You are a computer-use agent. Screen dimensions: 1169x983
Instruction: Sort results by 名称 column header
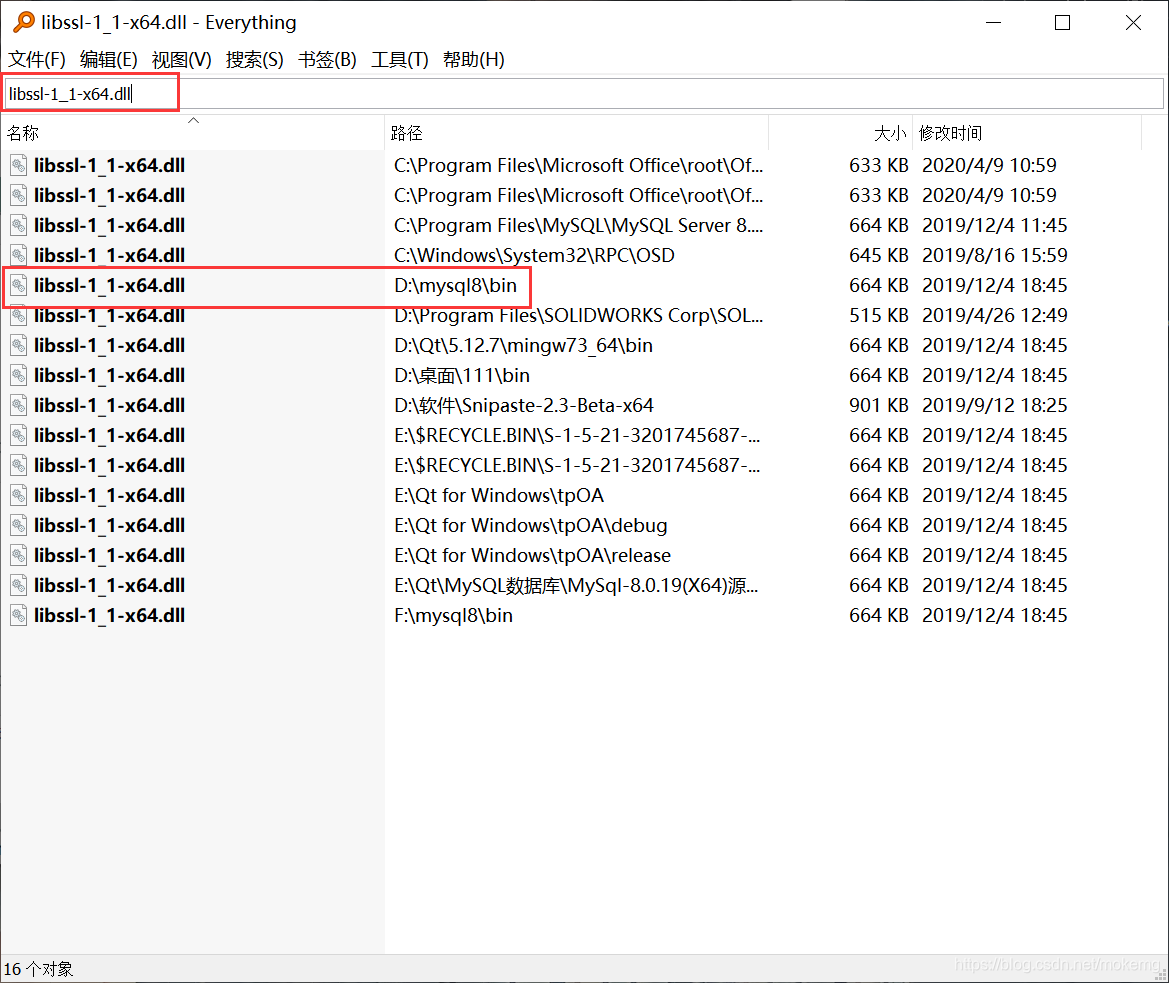pos(192,133)
